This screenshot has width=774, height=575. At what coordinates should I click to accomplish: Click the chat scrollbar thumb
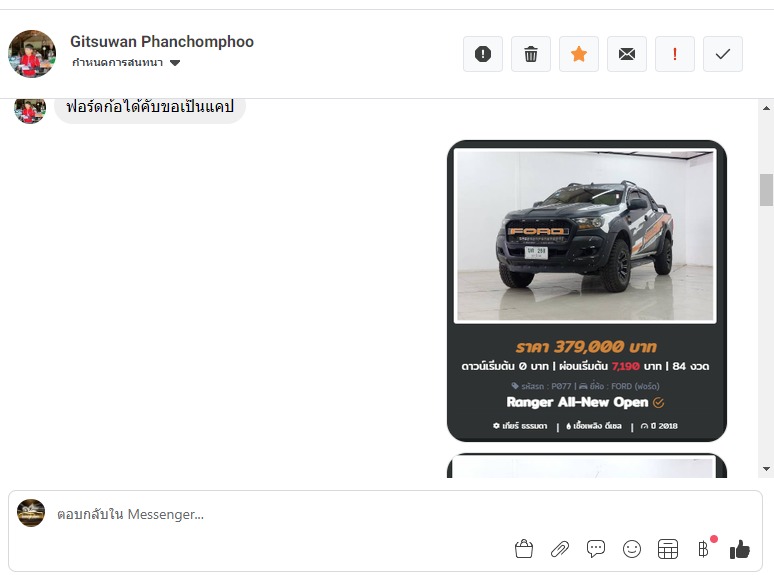pyautogui.click(x=766, y=190)
